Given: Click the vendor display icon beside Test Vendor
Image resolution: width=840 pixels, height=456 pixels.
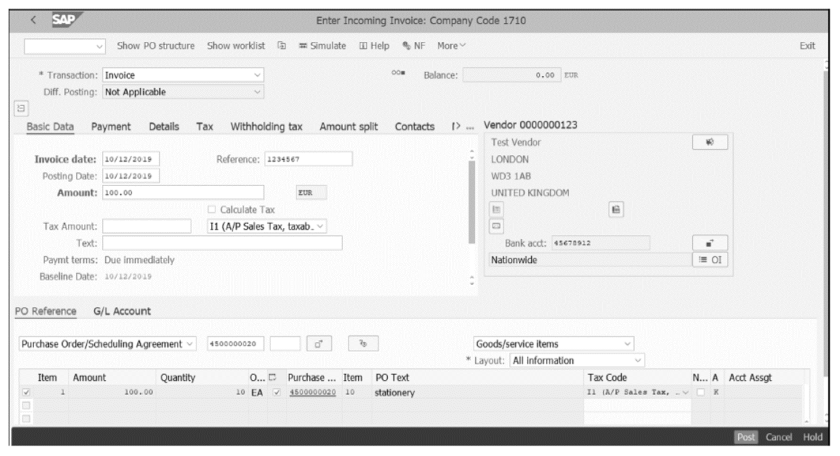Looking at the screenshot, I should click(709, 143).
